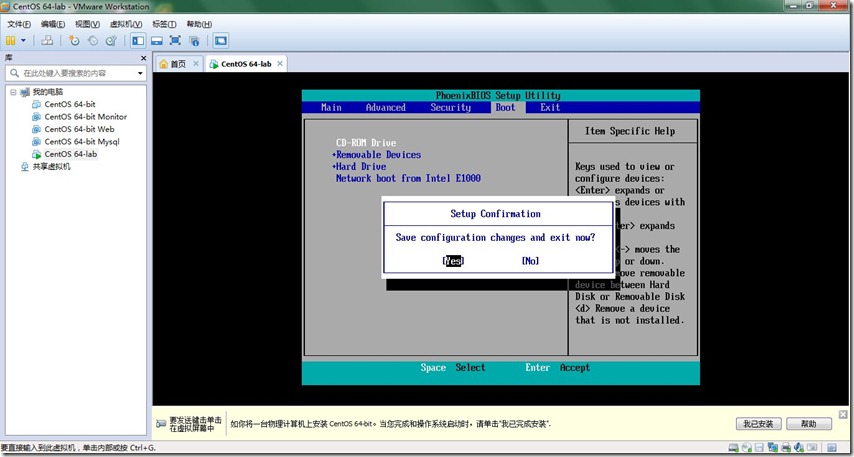Select Network boot from Intel E1000 entry
This screenshot has width=854, height=457.
pyautogui.click(x=408, y=178)
